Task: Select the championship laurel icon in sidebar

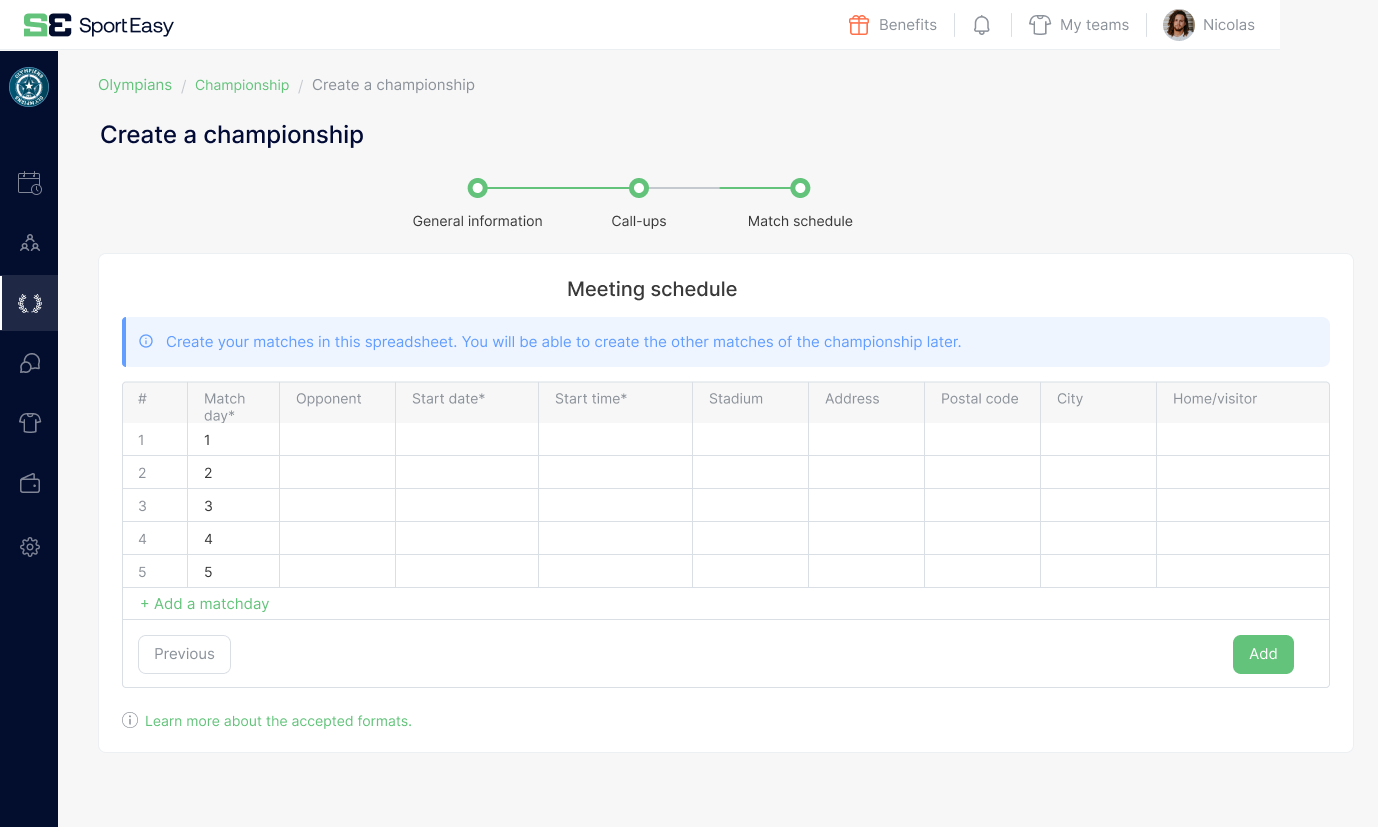Action: pos(30,303)
